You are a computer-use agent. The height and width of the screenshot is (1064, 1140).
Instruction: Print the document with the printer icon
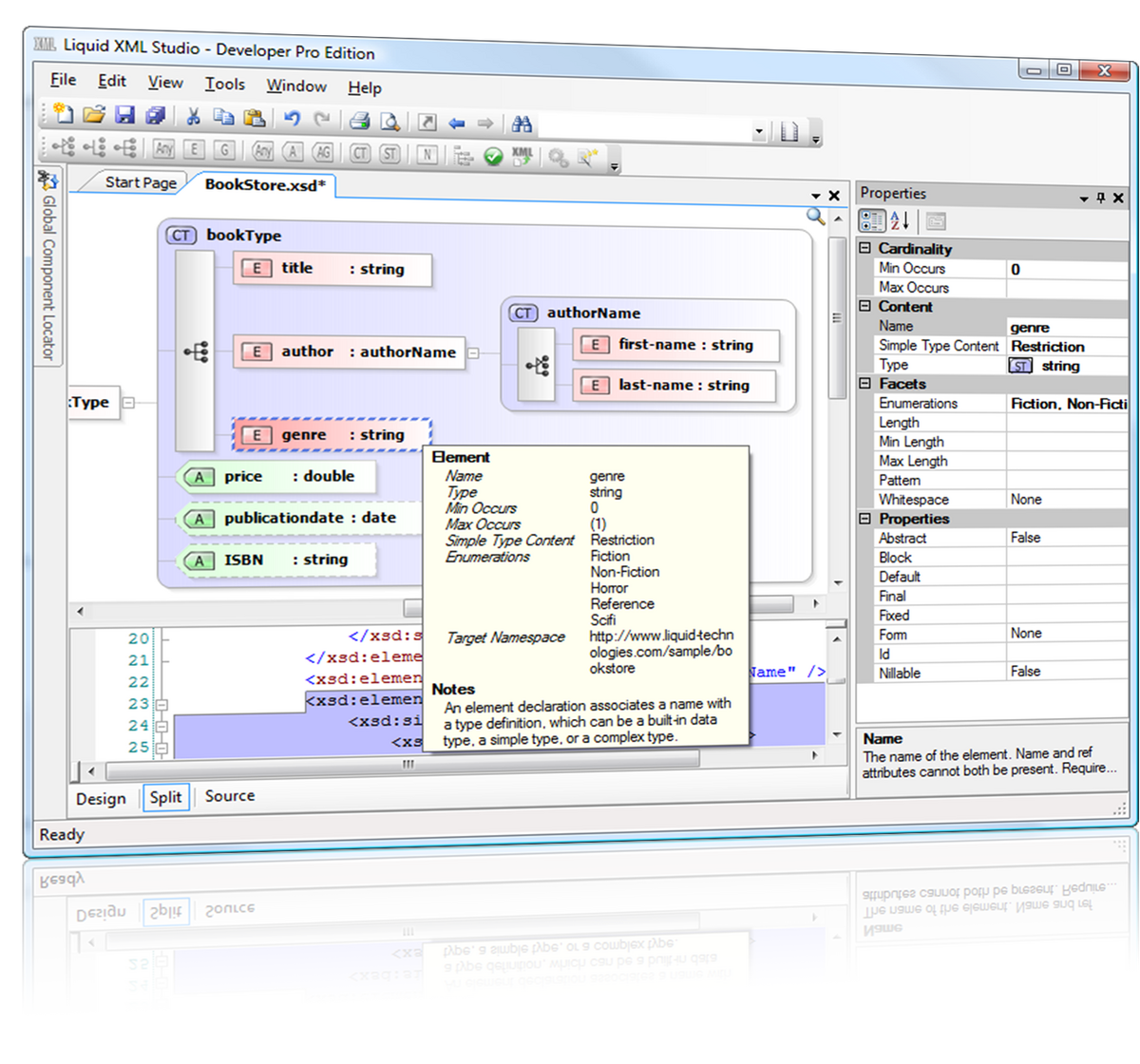point(359,121)
